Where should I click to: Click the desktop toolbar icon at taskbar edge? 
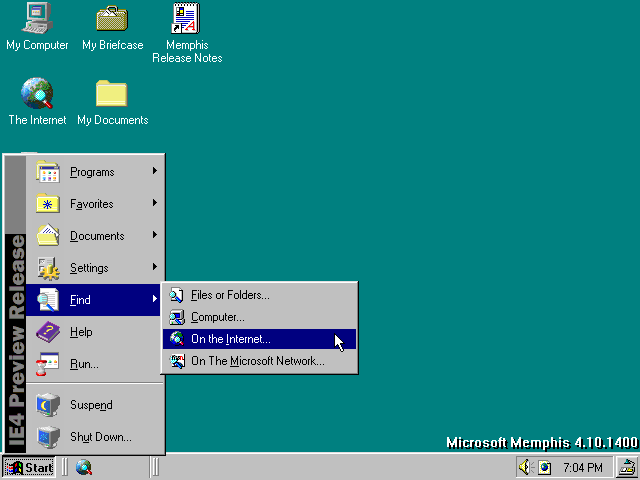[628, 467]
